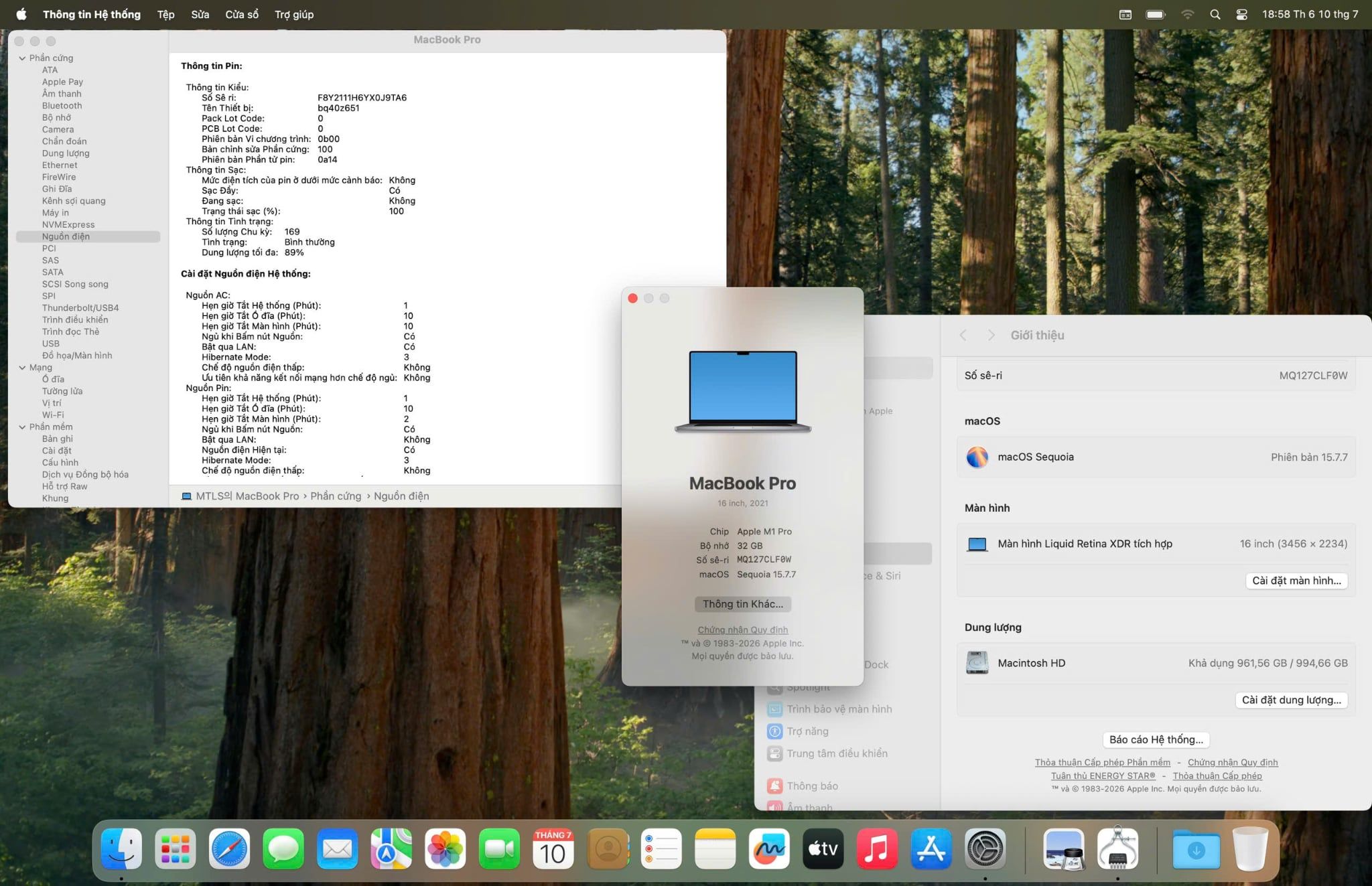
Task: Select Bluetooth in the hardware sidebar
Action: click(62, 106)
